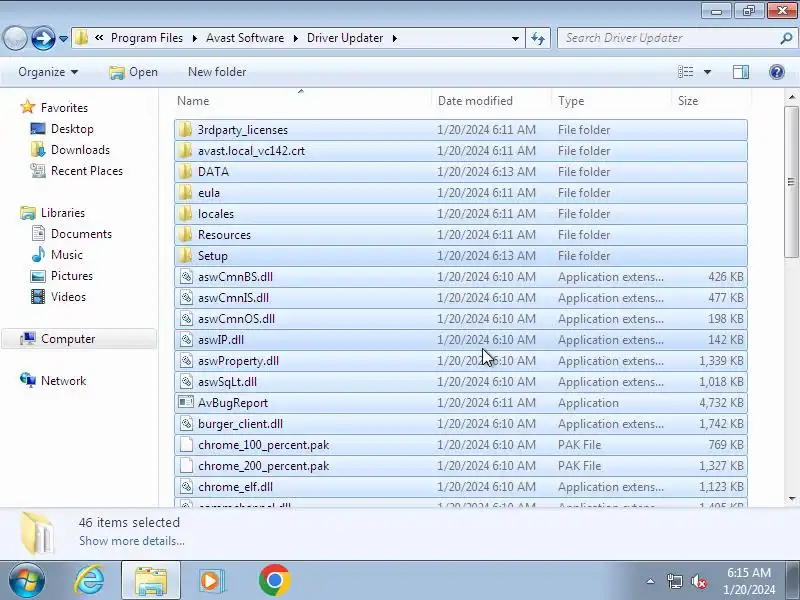Viewport: 800px width, 600px height.
Task: Open Documents library
Action: [x=81, y=234]
